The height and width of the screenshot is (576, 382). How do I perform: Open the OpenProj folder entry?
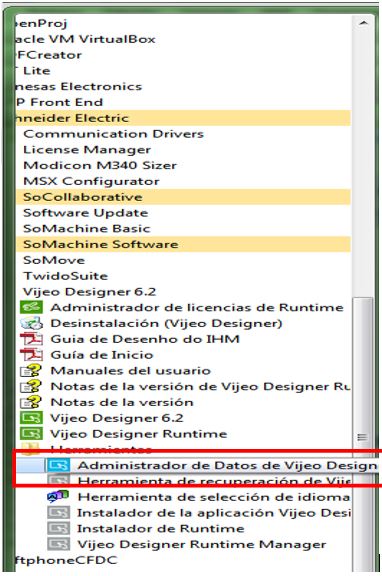42,23
